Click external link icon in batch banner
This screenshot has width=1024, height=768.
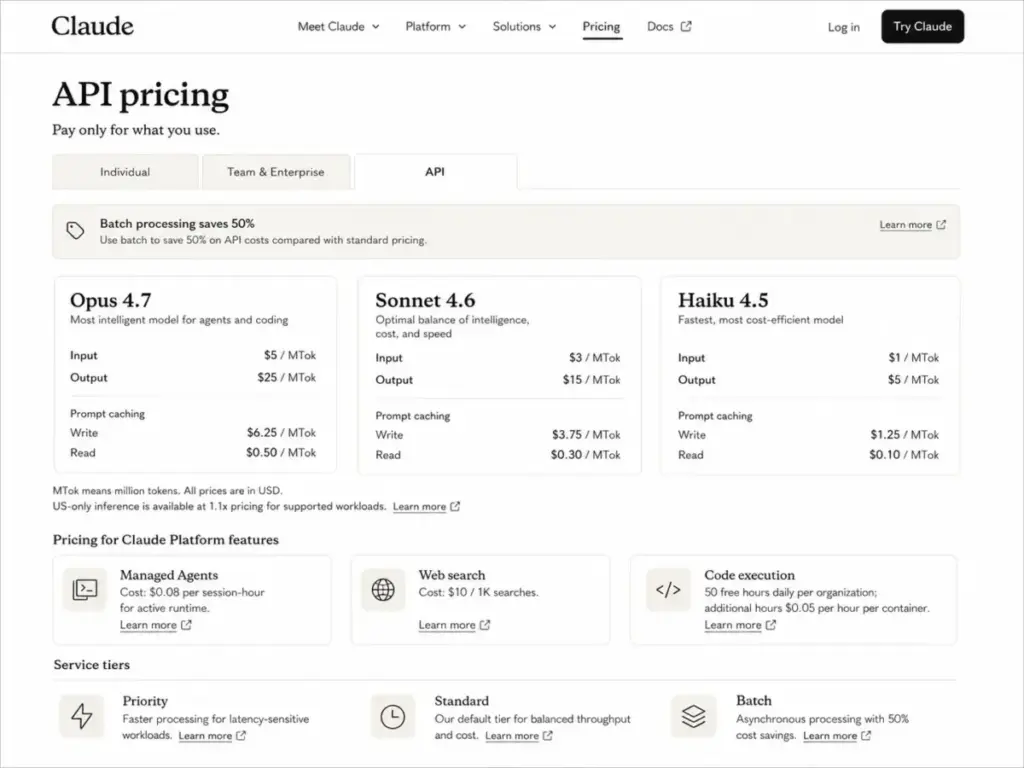pyautogui.click(x=941, y=225)
